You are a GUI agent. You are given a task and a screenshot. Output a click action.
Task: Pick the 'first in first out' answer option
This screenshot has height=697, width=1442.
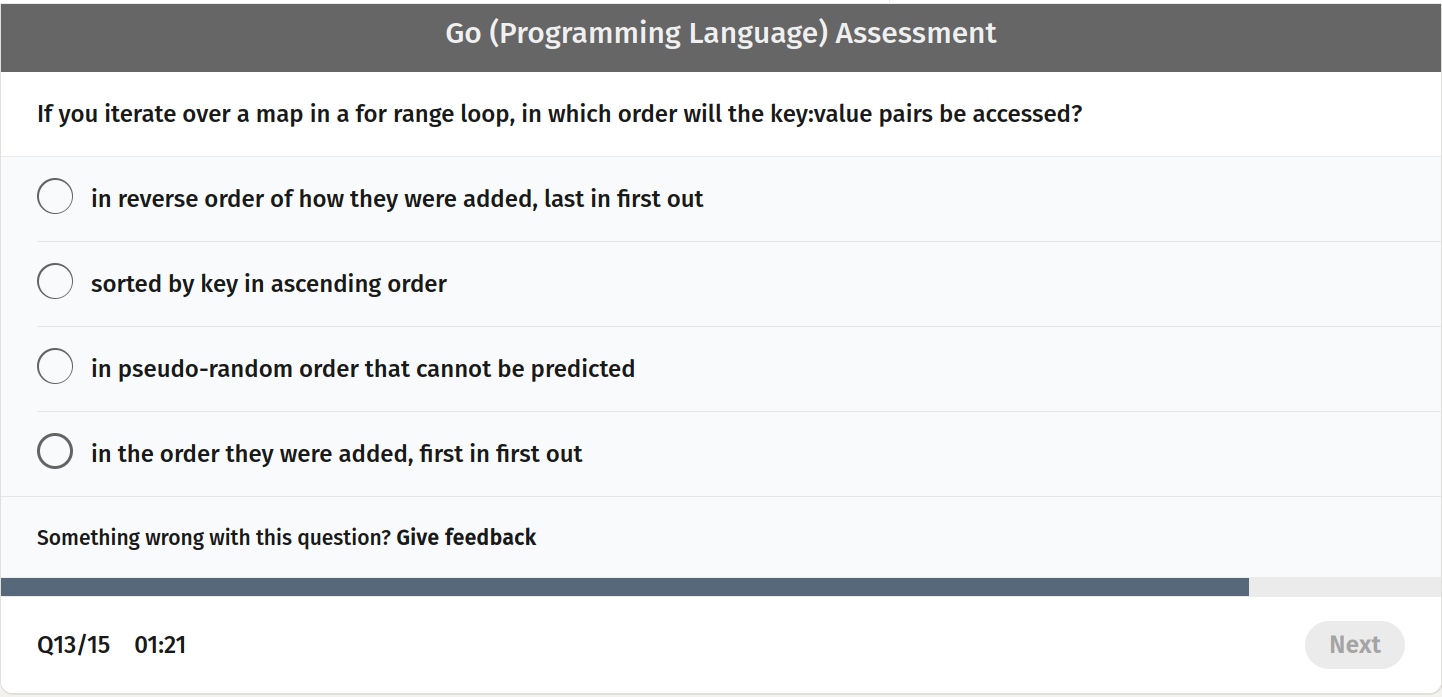(55, 451)
